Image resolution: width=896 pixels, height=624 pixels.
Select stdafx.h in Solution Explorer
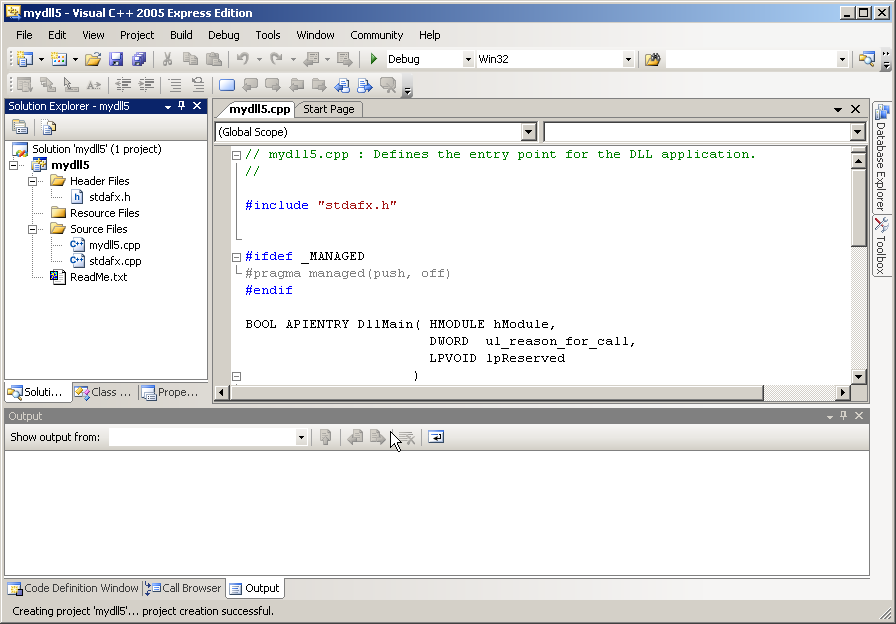click(109, 197)
